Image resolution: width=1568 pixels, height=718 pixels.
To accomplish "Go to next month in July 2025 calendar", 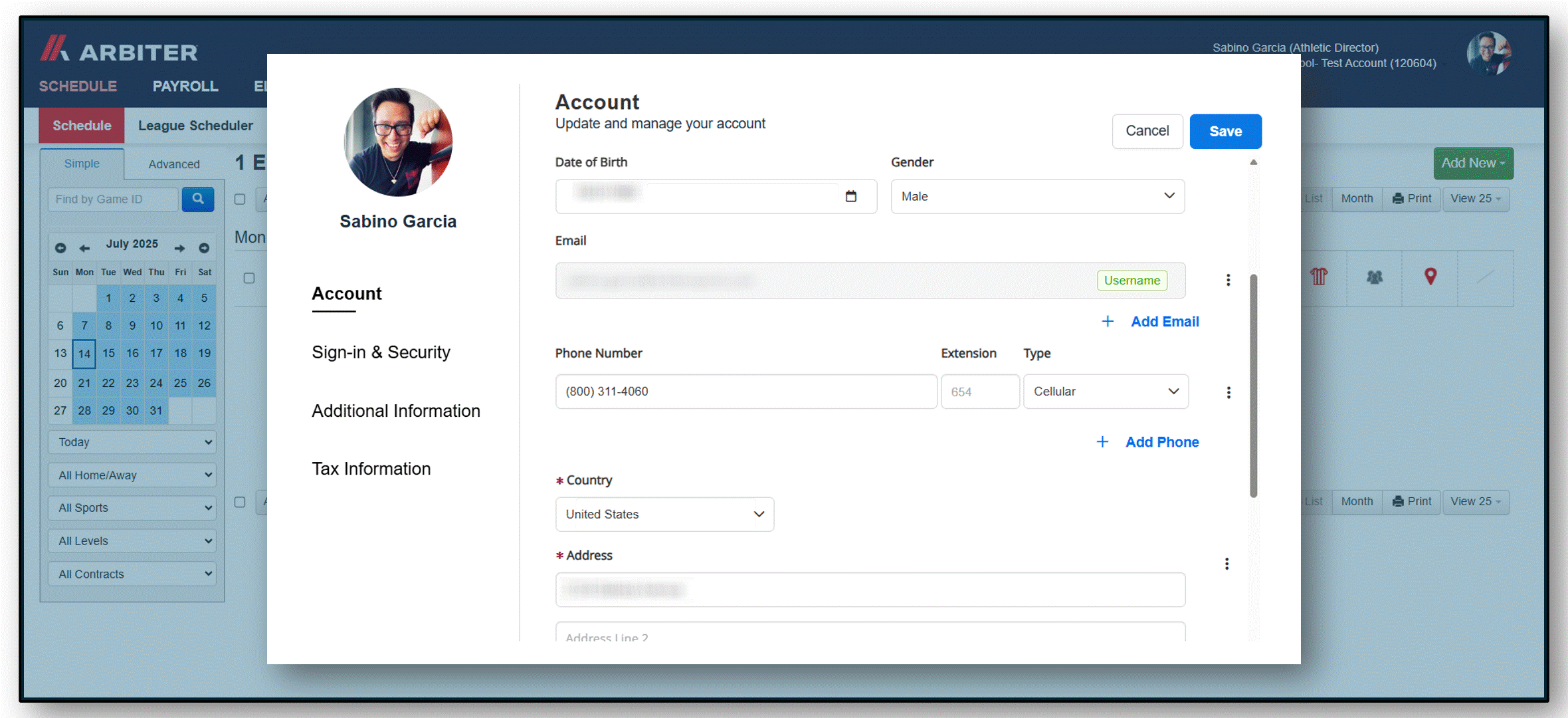I will [x=180, y=248].
